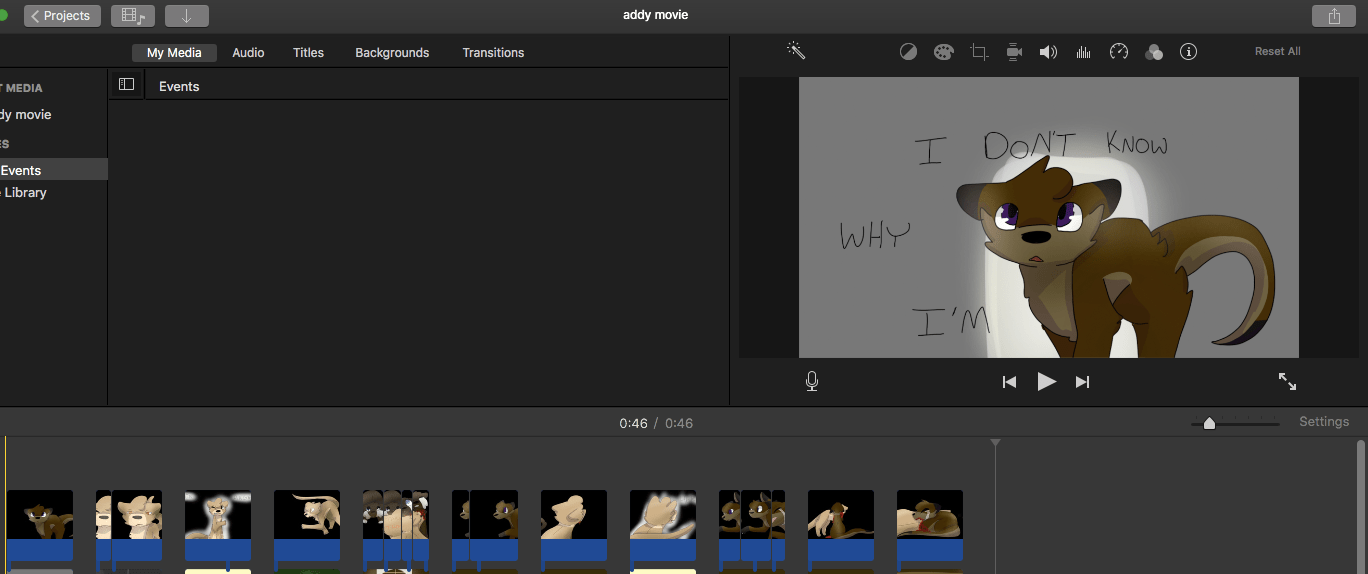1368x574 pixels.
Task: Toggle fullscreen playback in the viewer
Action: (x=1287, y=381)
